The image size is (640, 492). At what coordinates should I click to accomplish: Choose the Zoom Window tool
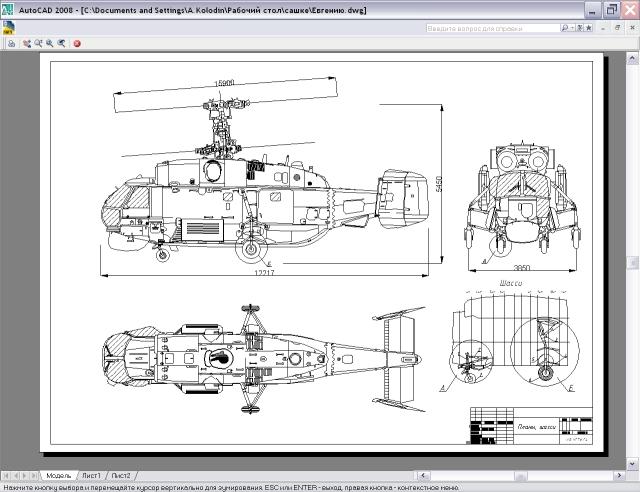point(50,43)
